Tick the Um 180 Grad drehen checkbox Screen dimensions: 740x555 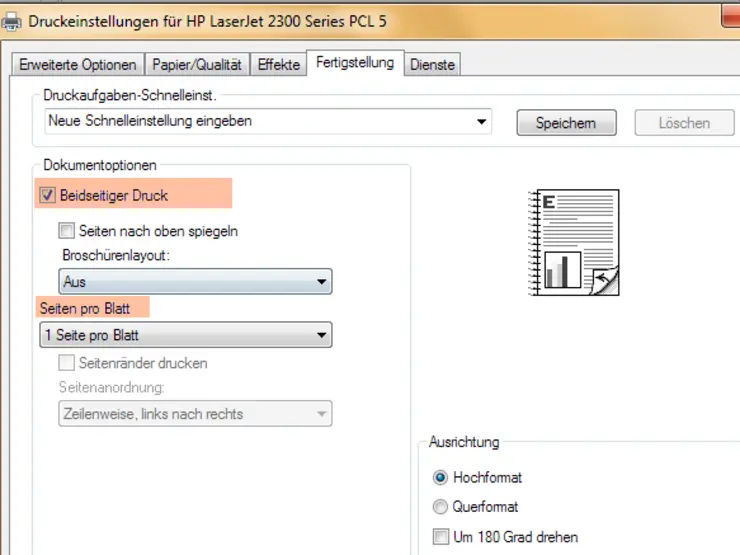tap(441, 537)
